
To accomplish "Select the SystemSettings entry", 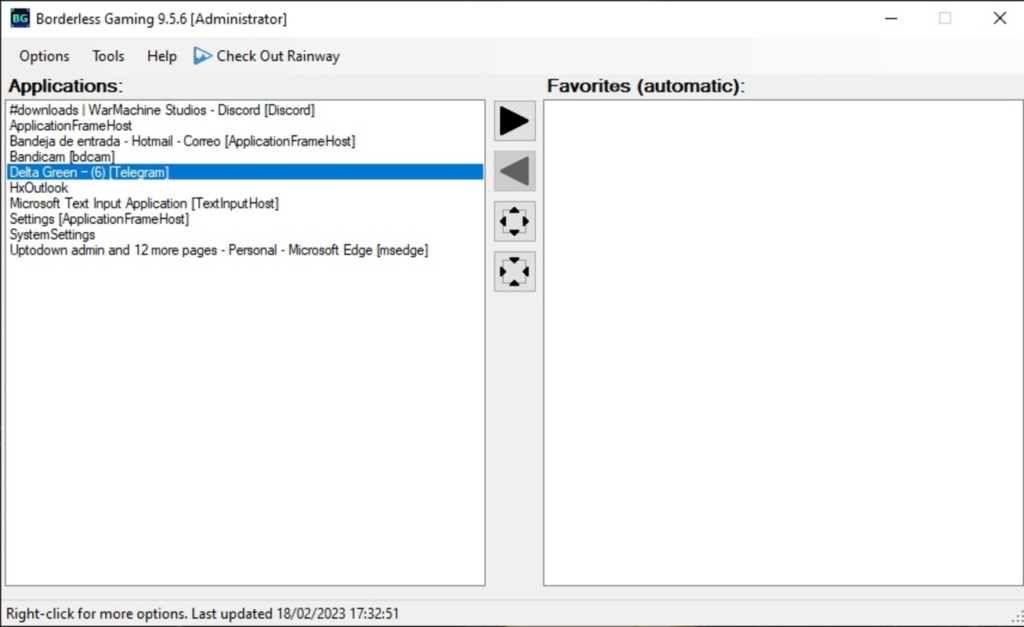I will [x=51, y=234].
